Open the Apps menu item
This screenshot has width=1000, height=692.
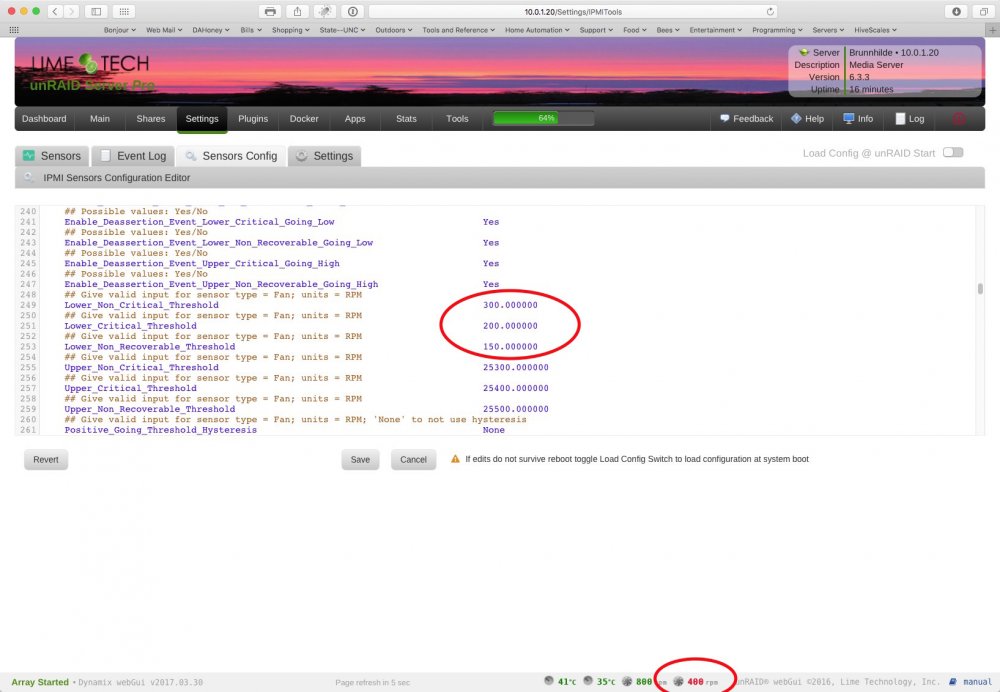355,119
